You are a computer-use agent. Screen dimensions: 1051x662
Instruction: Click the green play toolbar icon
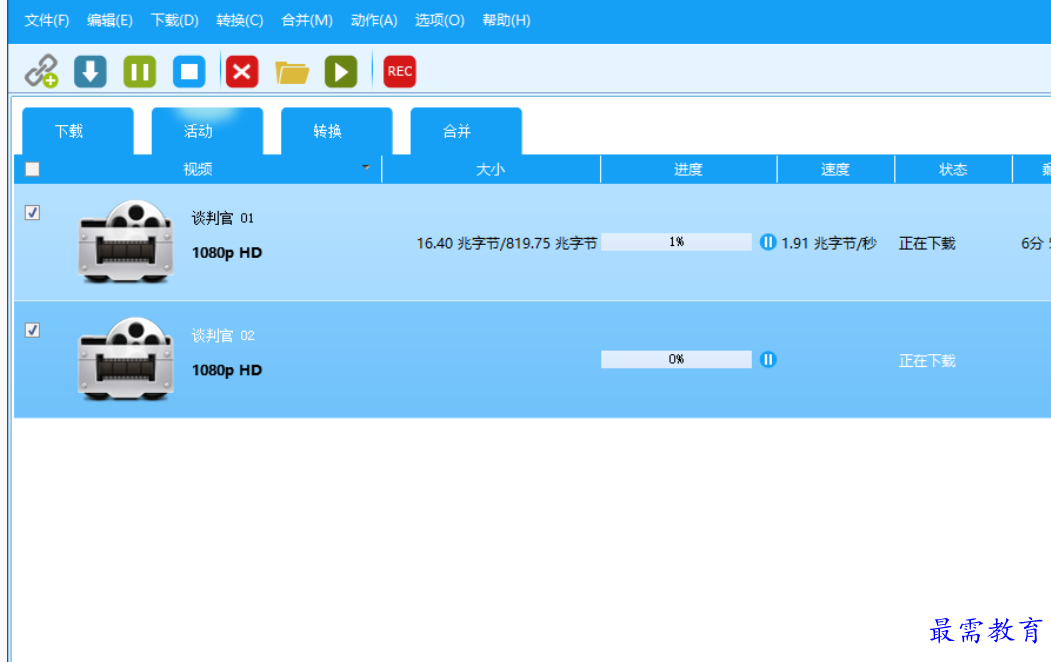[341, 71]
